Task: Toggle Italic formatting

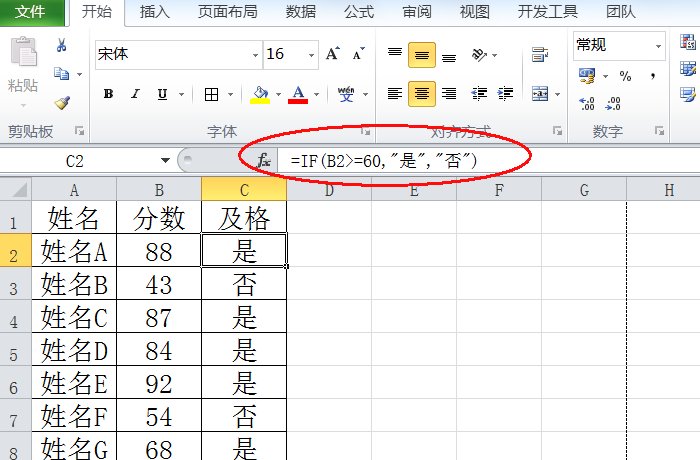Action: (x=135, y=94)
